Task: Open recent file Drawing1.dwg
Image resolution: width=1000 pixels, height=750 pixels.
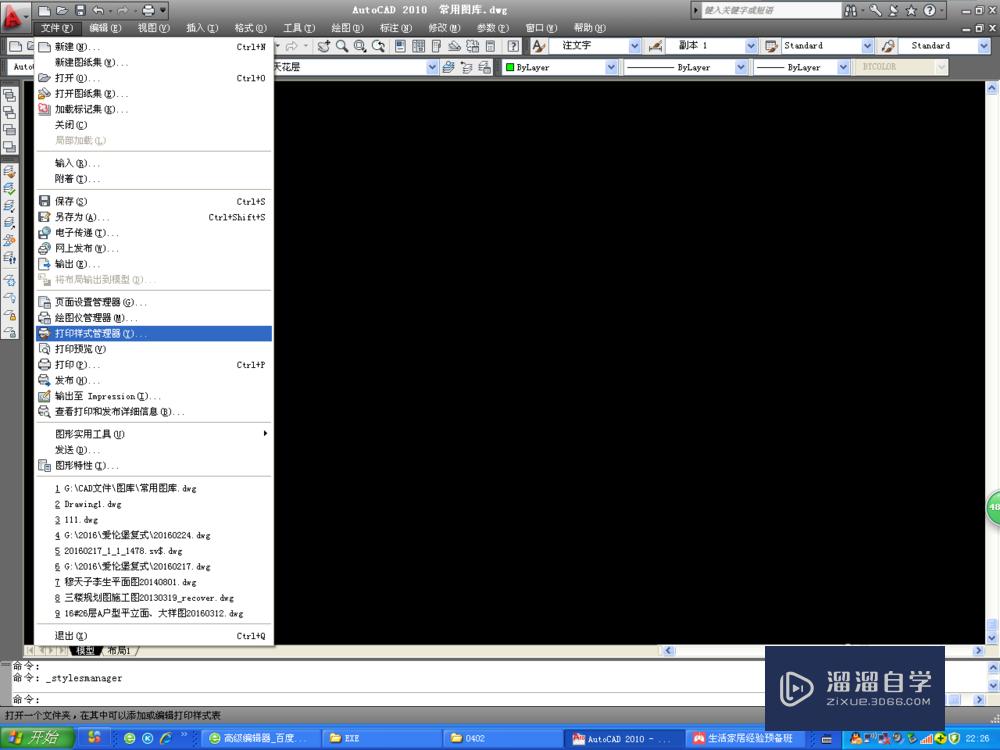Action: [x=154, y=504]
